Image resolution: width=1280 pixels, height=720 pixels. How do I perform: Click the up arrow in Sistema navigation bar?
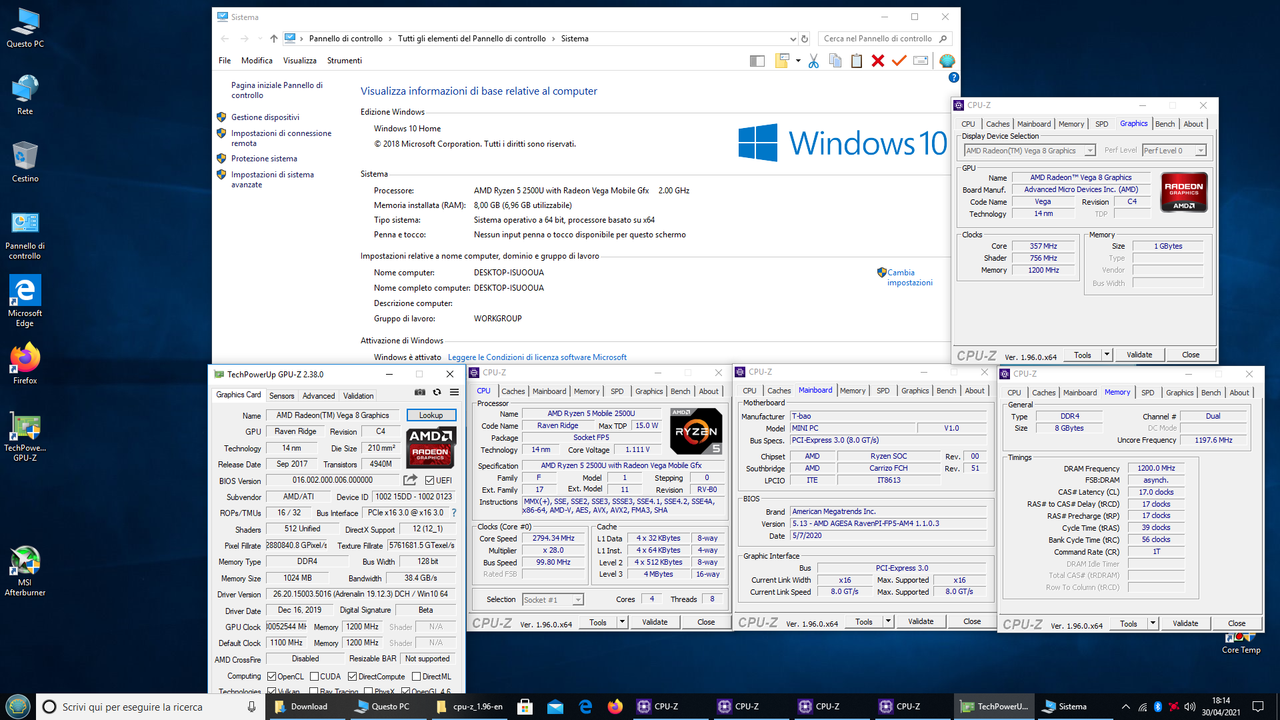point(273,38)
